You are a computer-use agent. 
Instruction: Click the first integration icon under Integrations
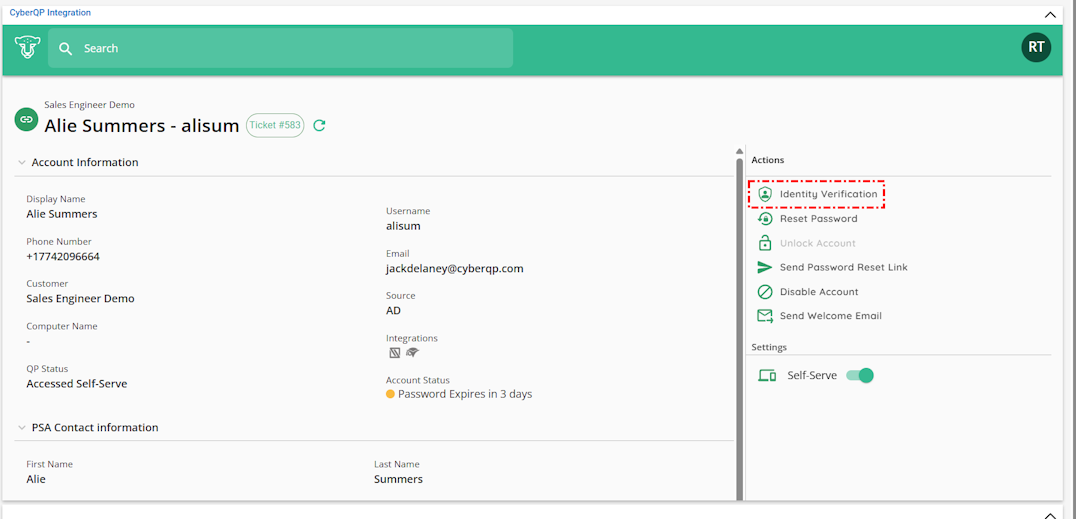click(395, 354)
